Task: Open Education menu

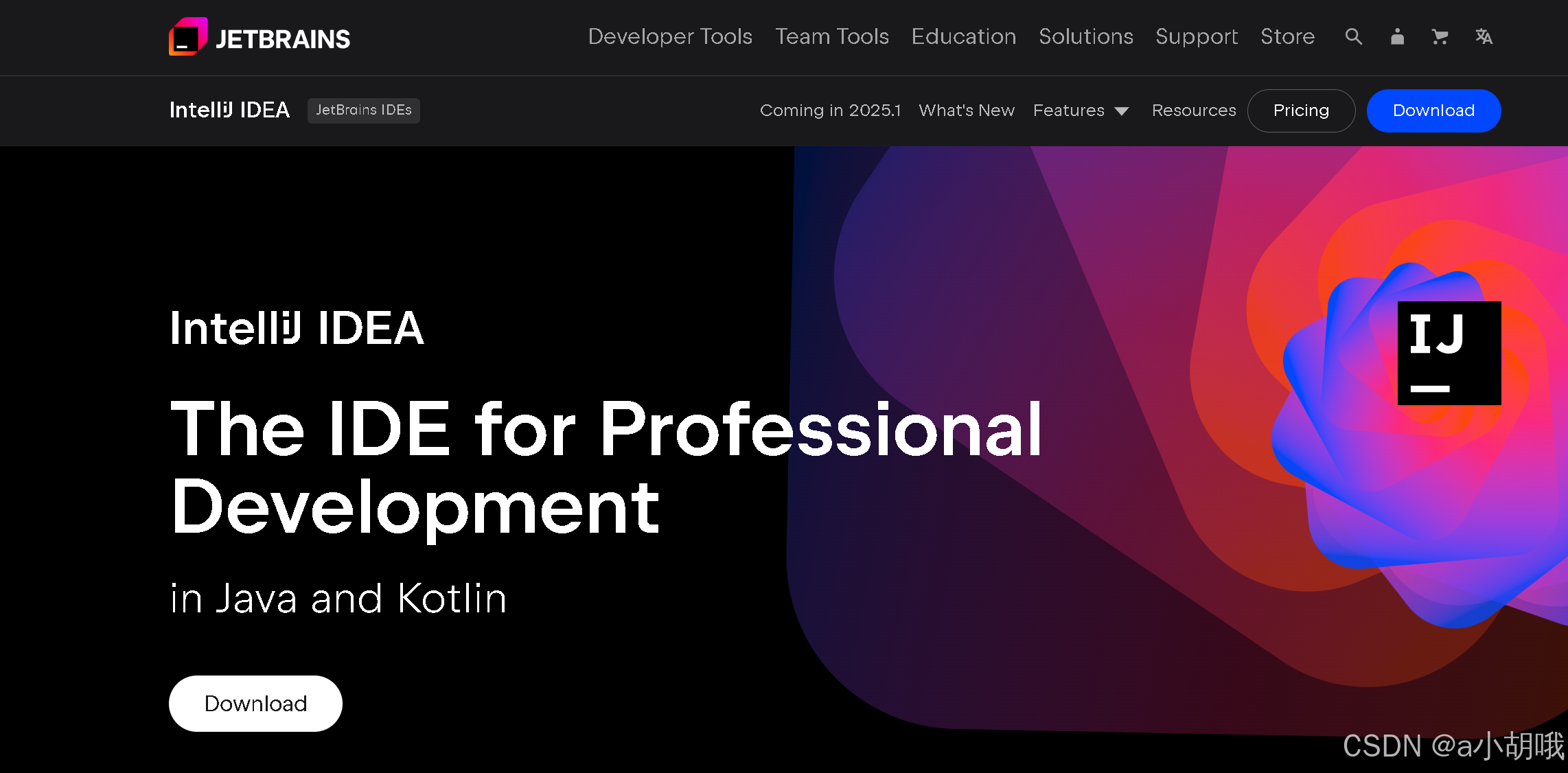Action: tap(964, 36)
